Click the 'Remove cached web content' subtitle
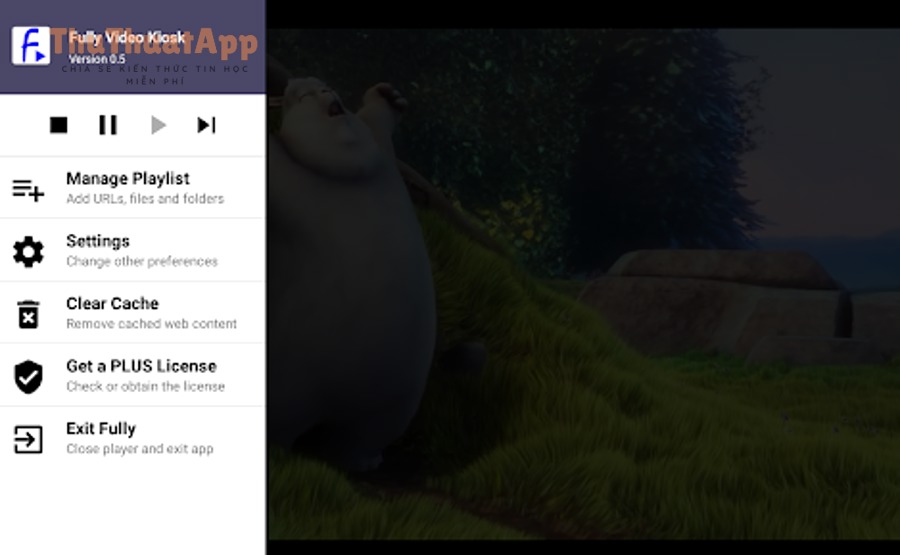The image size is (900, 555). [x=152, y=324]
